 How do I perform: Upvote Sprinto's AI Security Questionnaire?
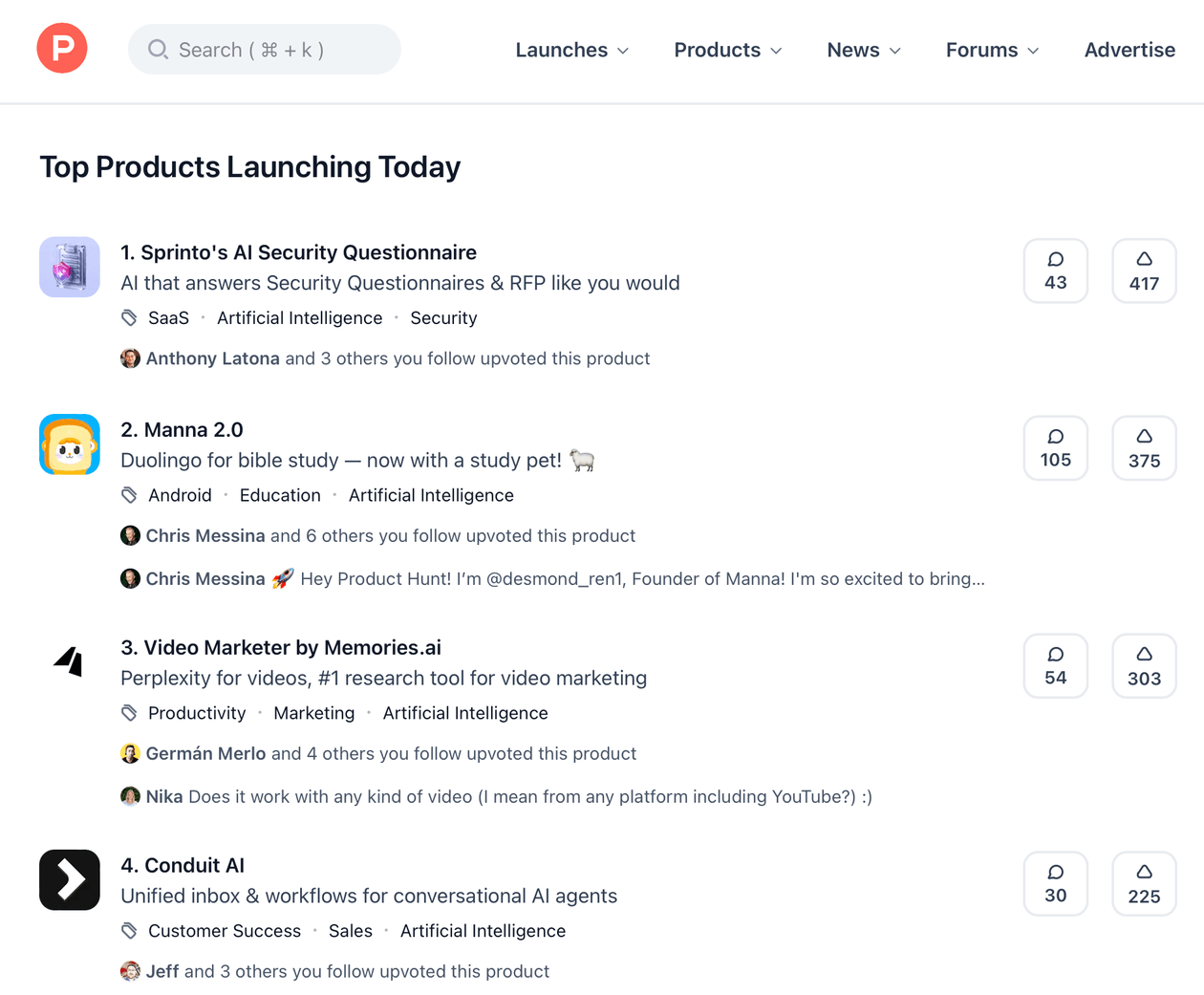[1144, 270]
